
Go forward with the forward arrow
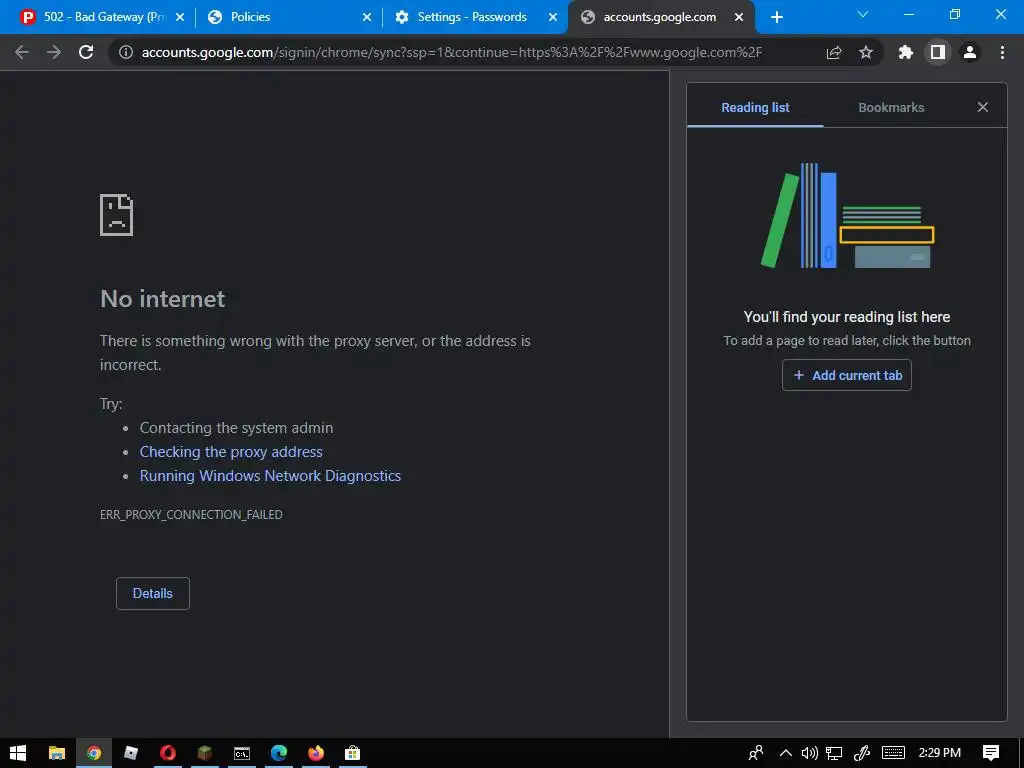click(x=54, y=52)
